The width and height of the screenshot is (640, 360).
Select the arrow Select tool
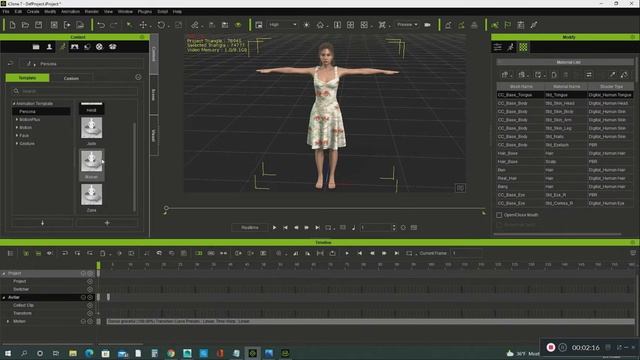129,25
